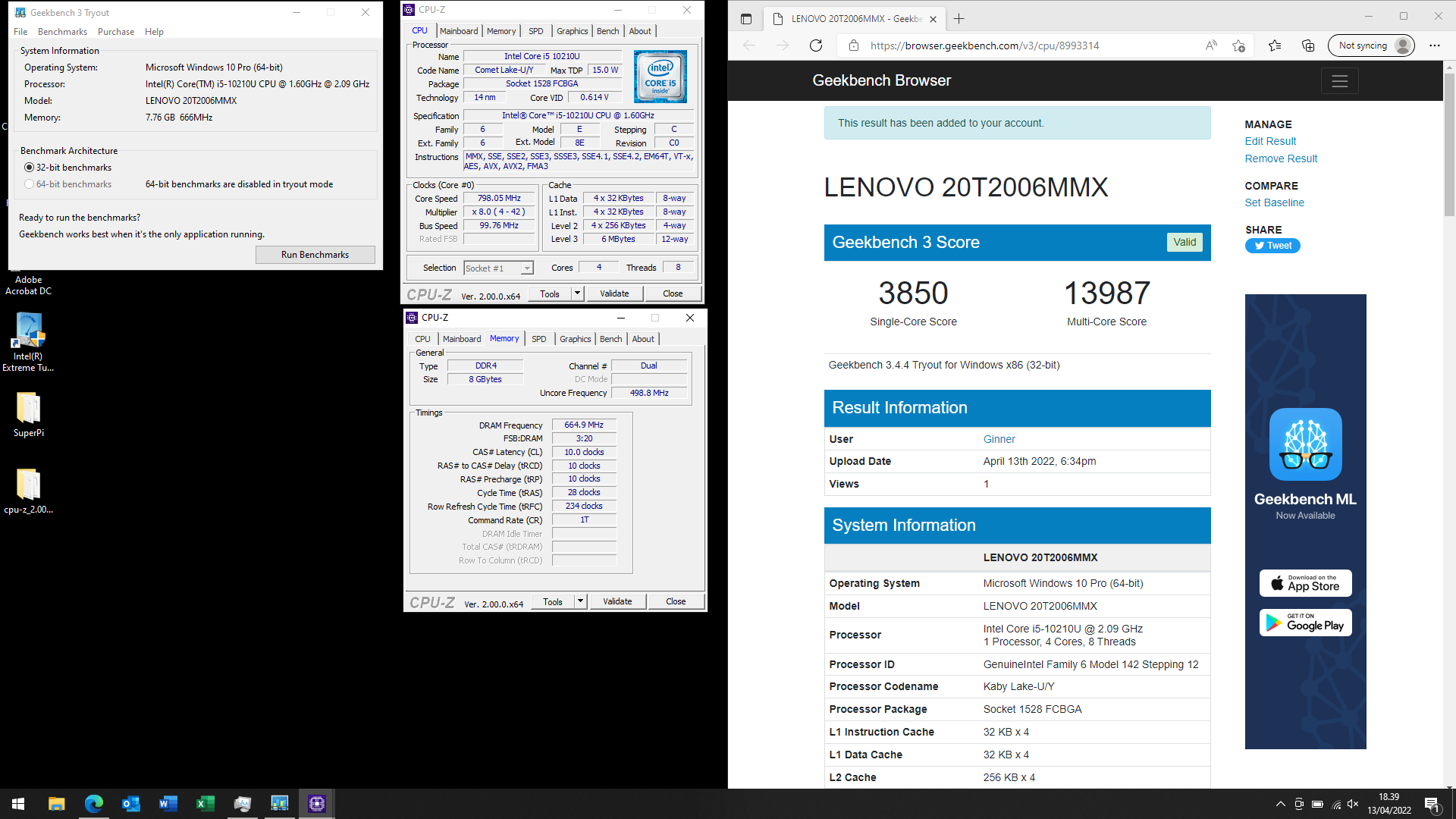Click Close button in CPU-Z Memory window
The width and height of the screenshot is (1456, 819).
click(x=676, y=601)
